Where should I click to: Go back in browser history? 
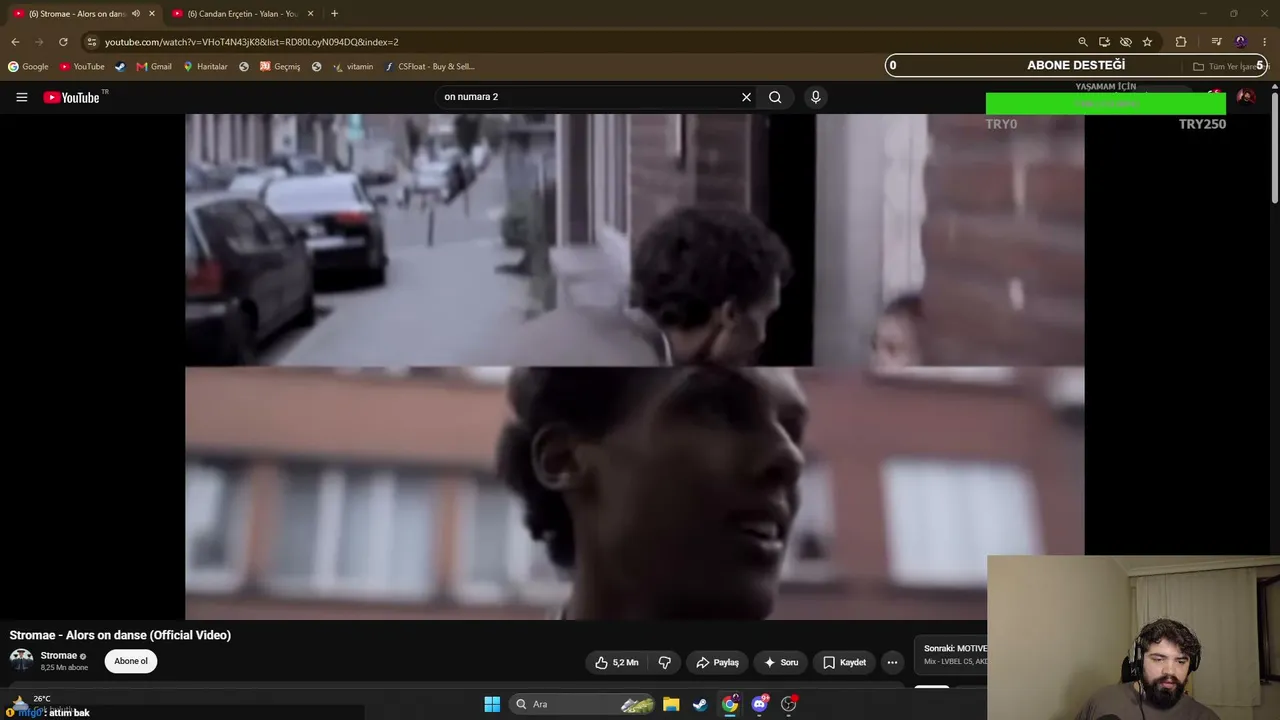click(15, 42)
